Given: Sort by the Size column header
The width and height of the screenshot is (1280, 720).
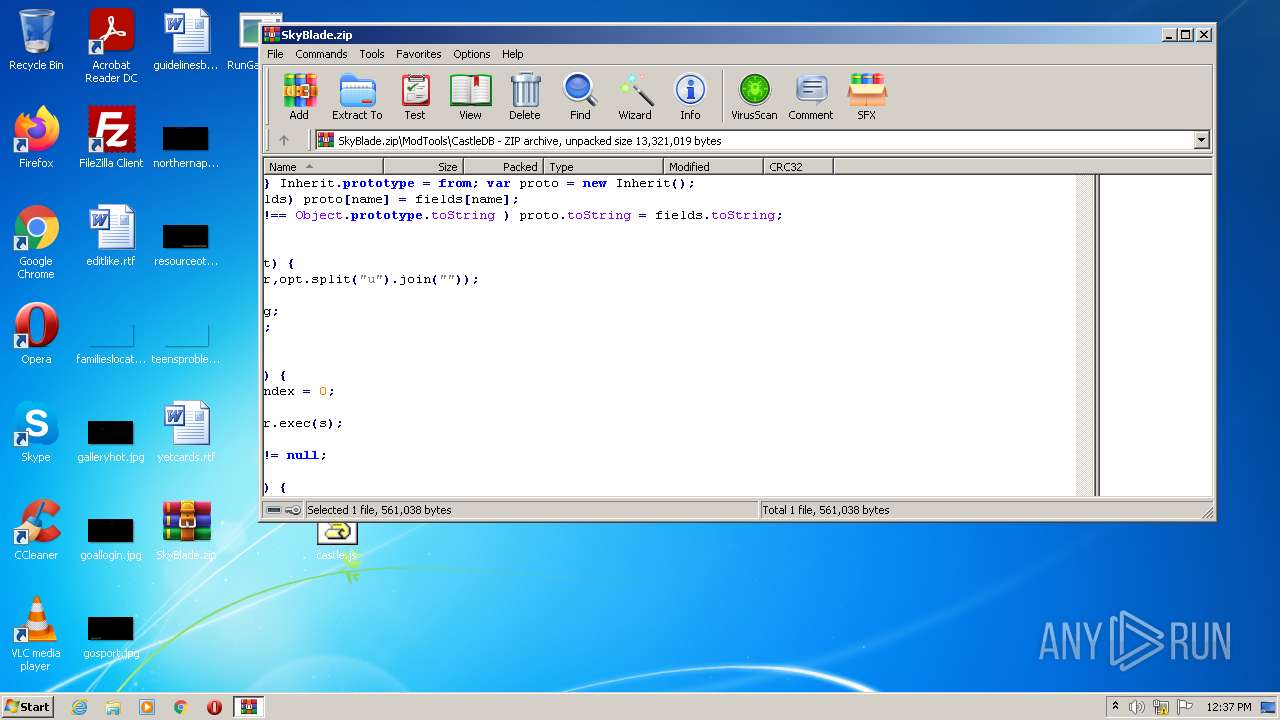Looking at the screenshot, I should point(423,167).
